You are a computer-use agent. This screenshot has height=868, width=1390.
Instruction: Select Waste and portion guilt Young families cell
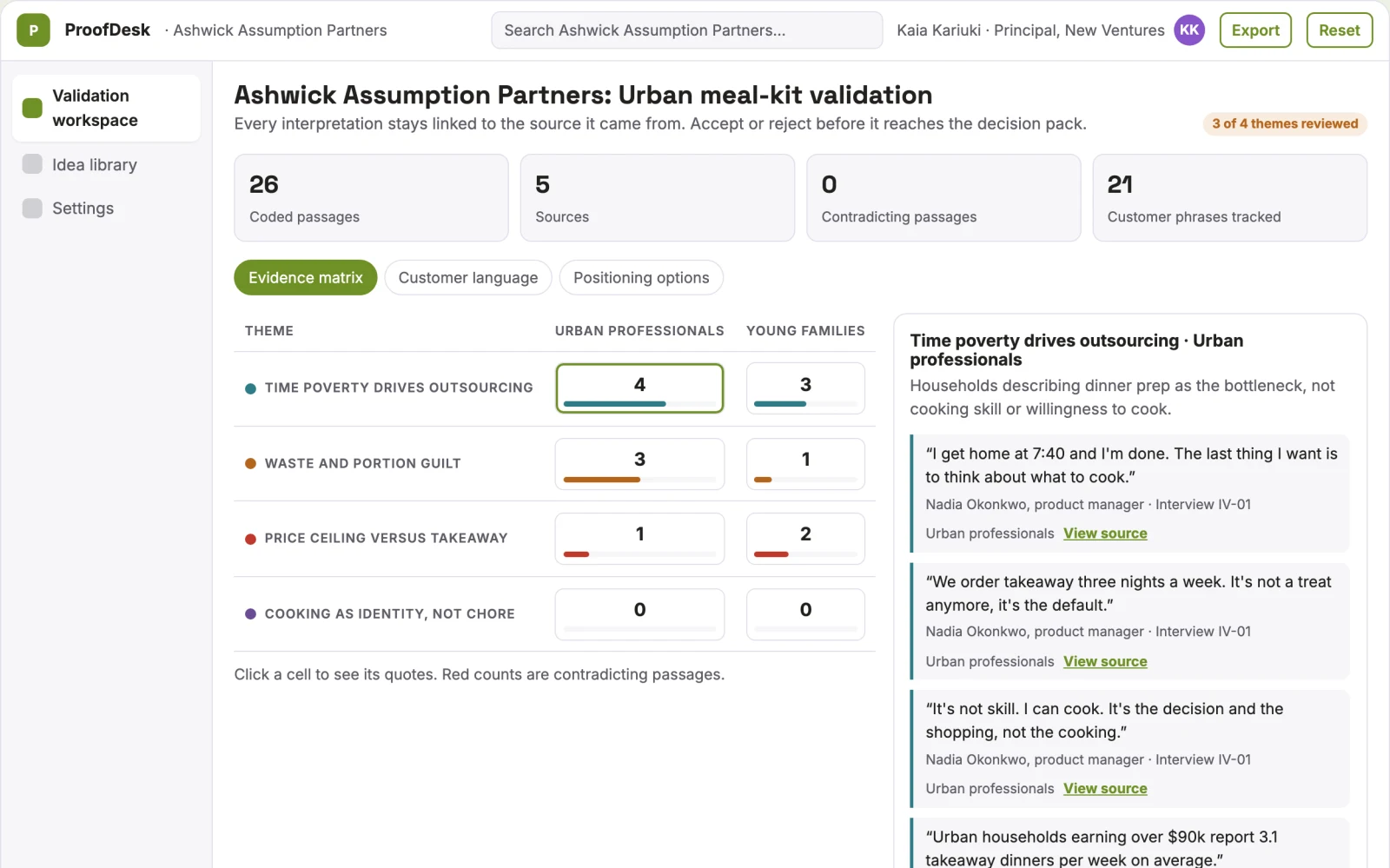805,463
